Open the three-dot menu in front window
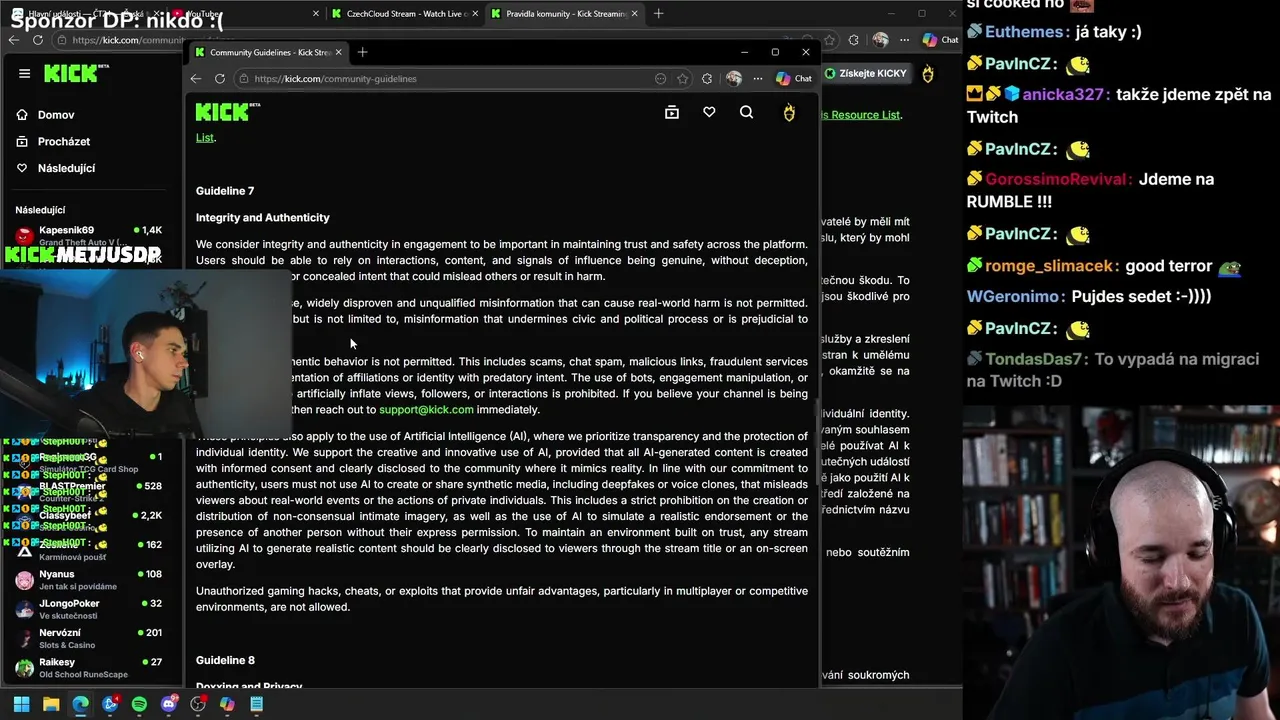1280x720 pixels. [x=757, y=78]
